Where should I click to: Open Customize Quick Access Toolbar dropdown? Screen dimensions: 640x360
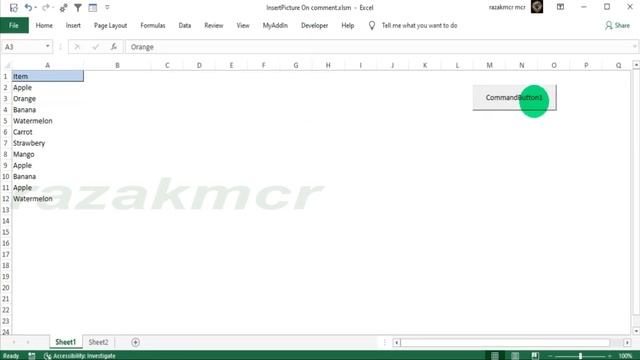[x=107, y=7]
